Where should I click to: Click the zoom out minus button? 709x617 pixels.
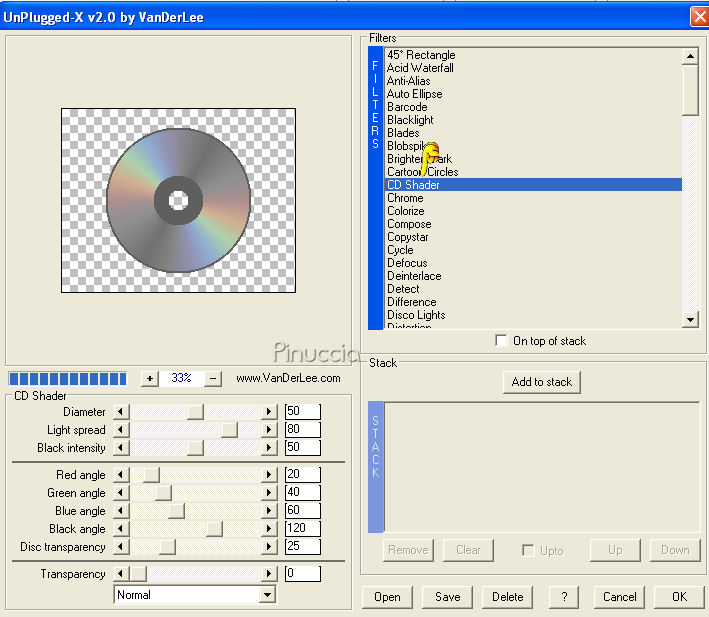point(213,378)
